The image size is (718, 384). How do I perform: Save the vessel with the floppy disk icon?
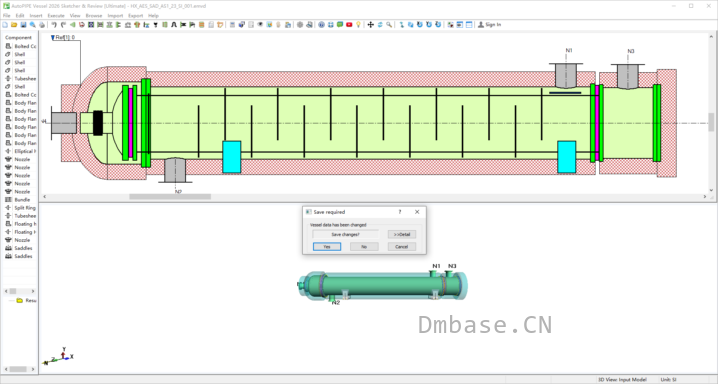23,25
